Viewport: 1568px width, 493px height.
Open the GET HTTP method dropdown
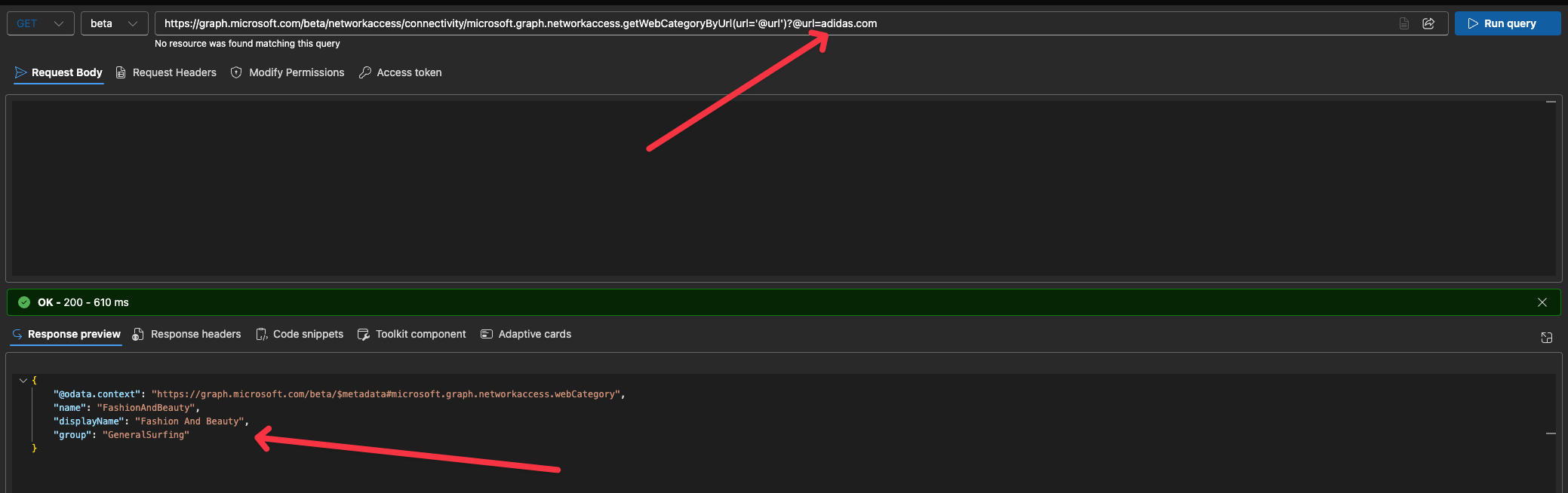pos(41,23)
